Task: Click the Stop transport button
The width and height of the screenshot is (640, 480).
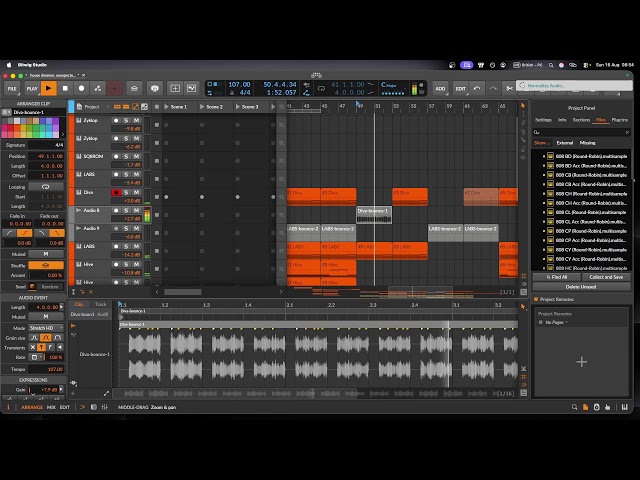Action: (65, 88)
